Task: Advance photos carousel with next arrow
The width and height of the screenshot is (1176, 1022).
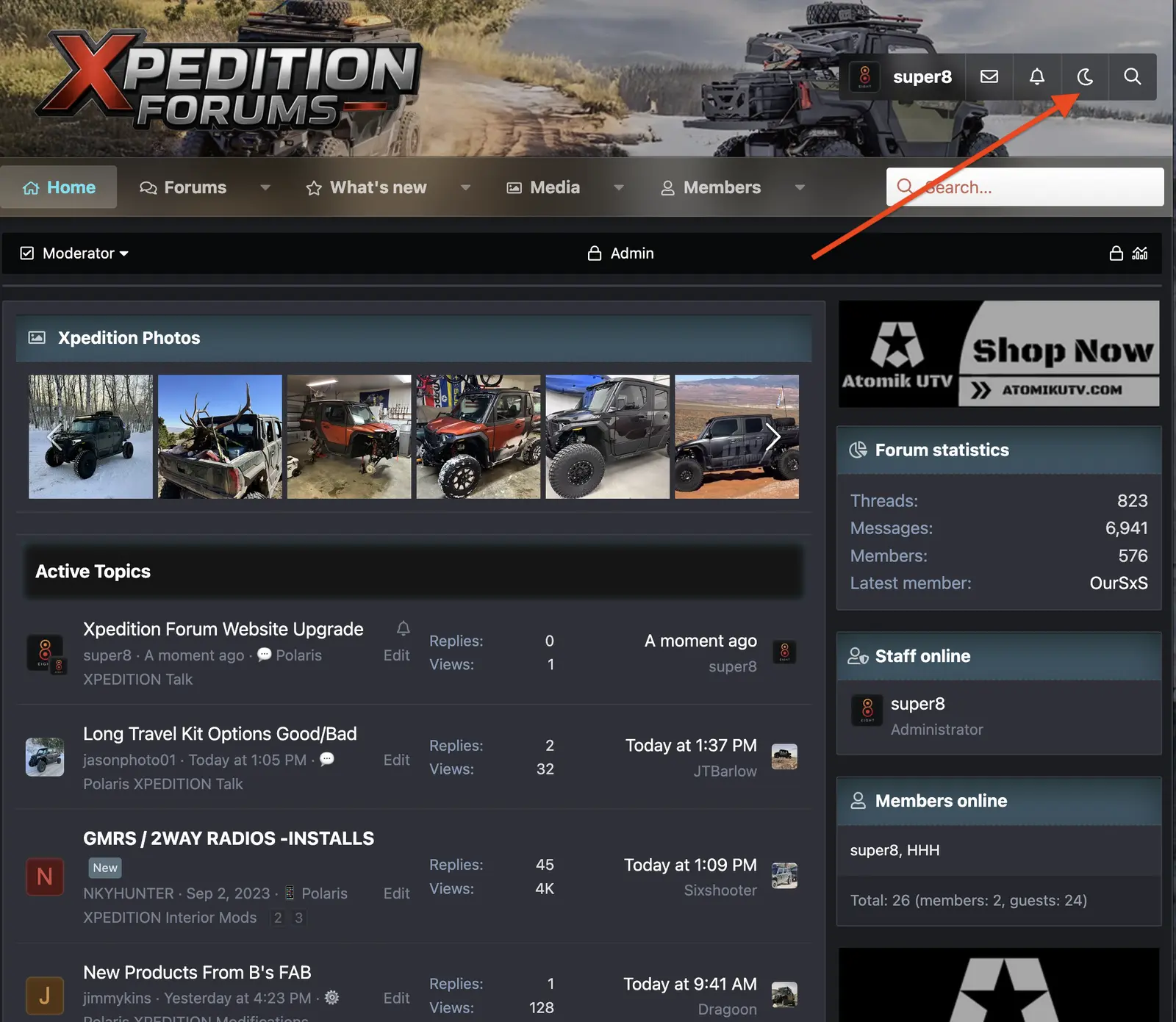Action: [772, 436]
